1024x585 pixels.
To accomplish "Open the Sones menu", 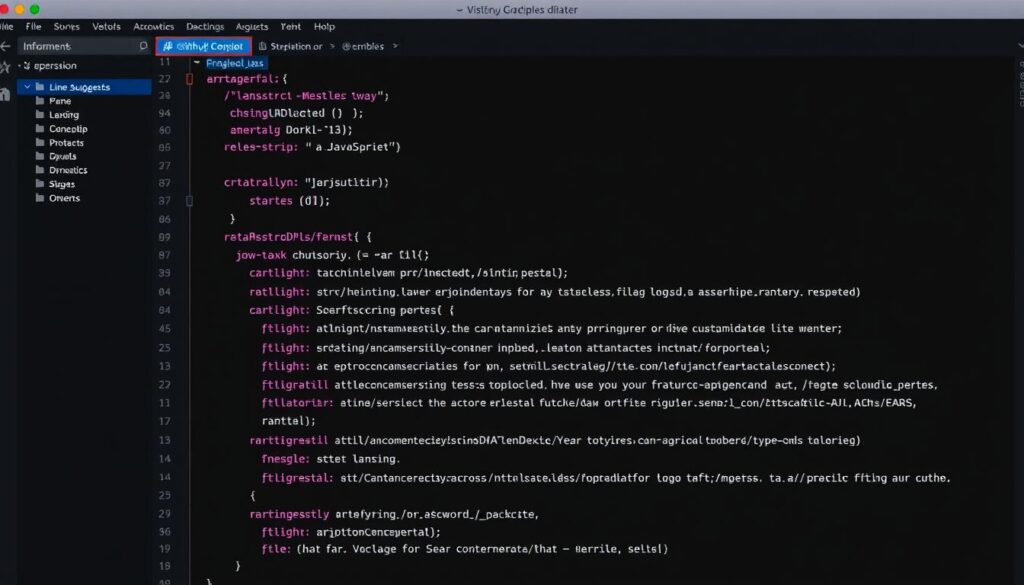I will pyautogui.click(x=67, y=27).
